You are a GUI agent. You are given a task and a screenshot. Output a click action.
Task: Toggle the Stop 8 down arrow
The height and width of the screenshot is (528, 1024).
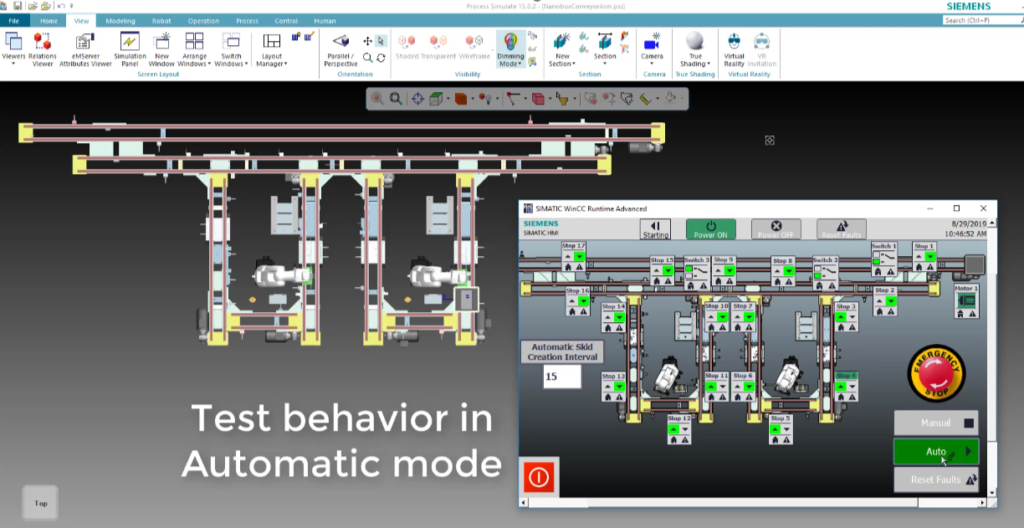point(788,271)
